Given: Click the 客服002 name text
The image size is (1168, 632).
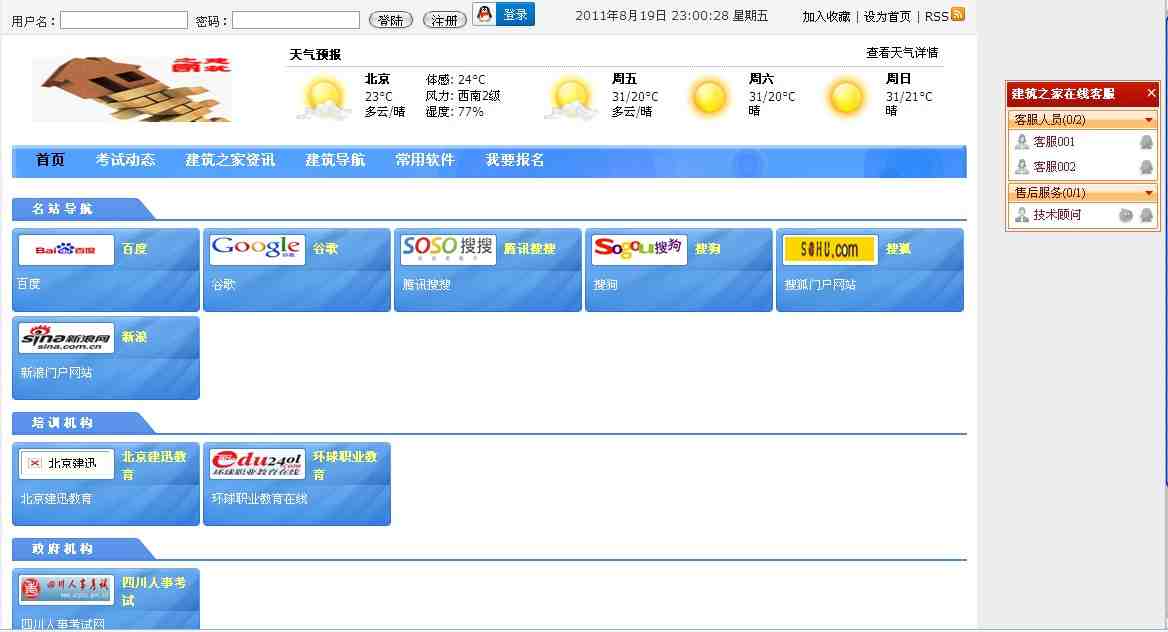Looking at the screenshot, I should pyautogui.click(x=1054, y=167).
